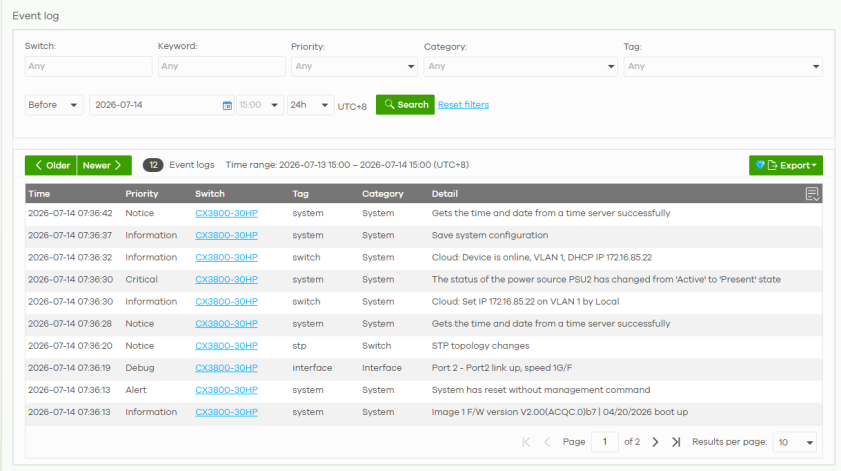Open CX3800-30HP link in boot up row

click(x=226, y=412)
